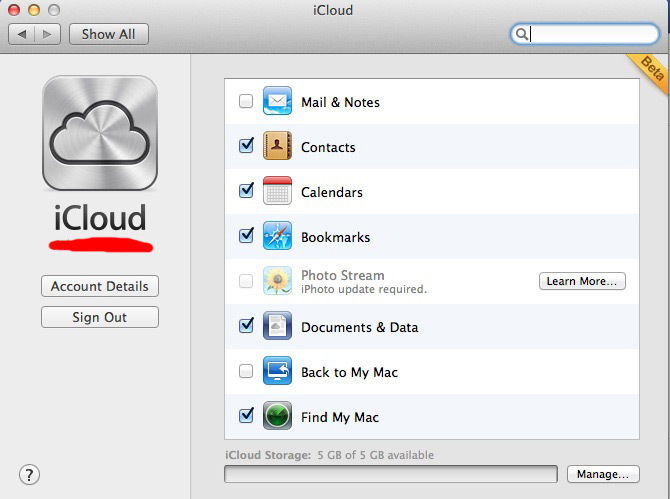The image size is (670, 499).
Task: Click the Find My Mac radar icon
Action: 277,417
